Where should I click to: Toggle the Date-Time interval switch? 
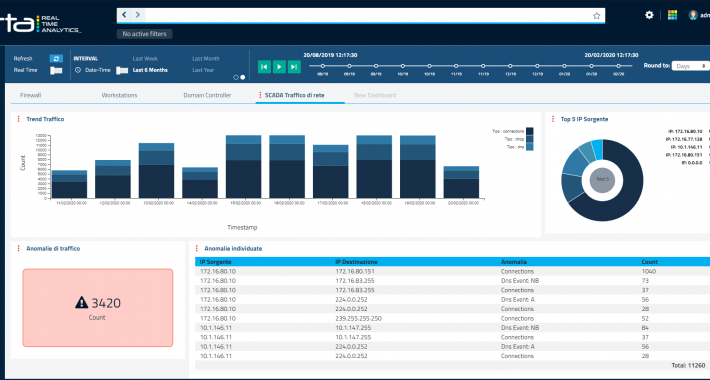tap(122, 70)
